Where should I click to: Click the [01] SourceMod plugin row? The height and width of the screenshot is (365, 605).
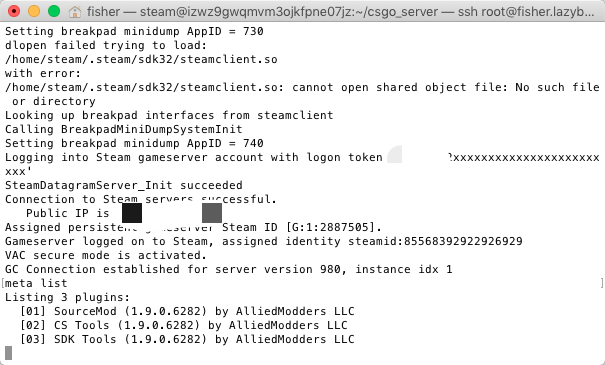(187, 311)
